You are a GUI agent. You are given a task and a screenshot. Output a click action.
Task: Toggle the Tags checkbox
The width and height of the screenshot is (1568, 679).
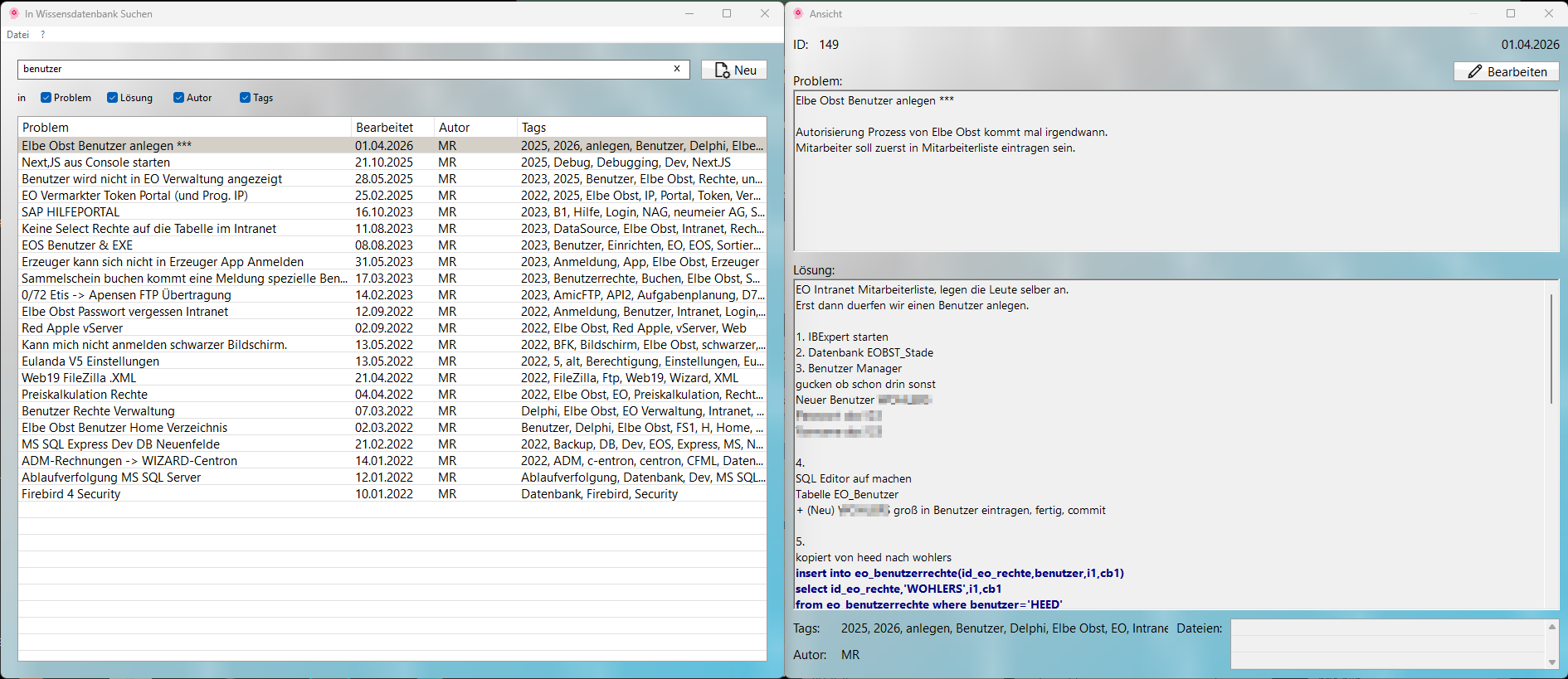click(246, 98)
